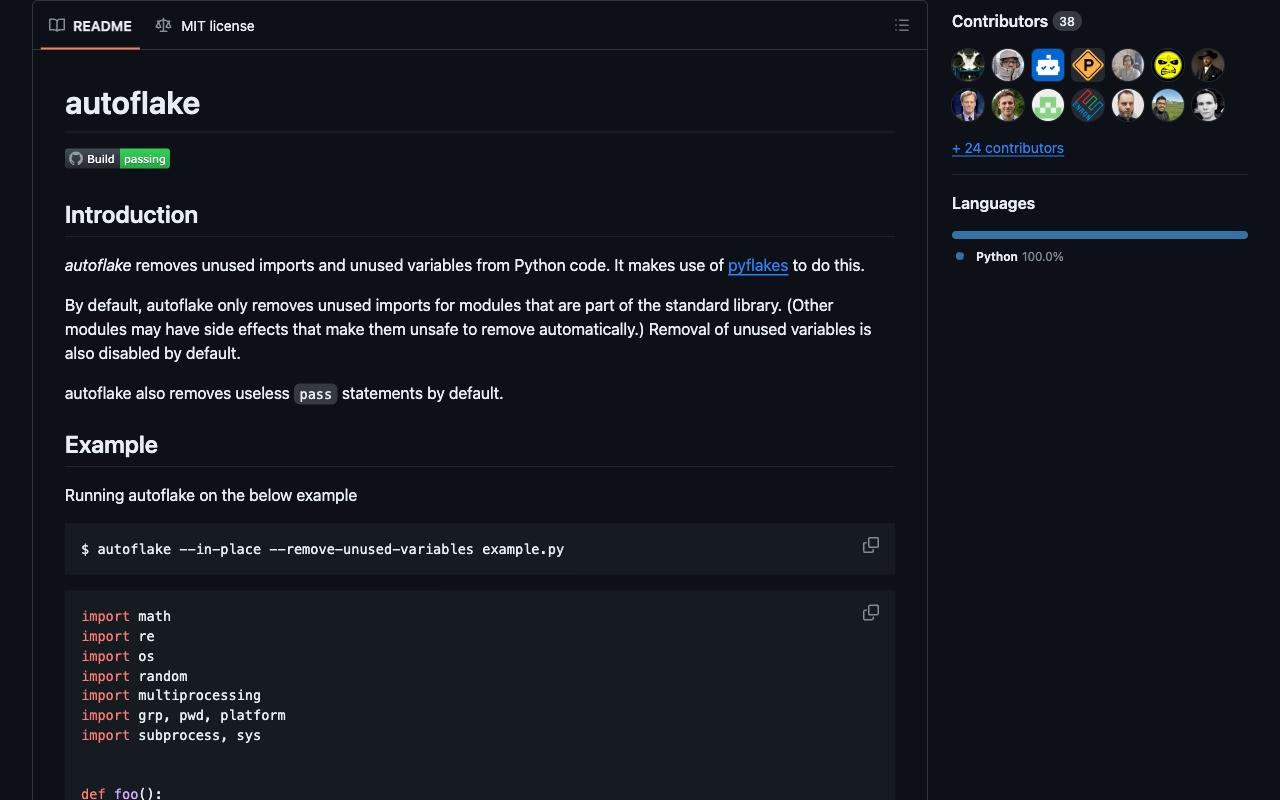Click the 'def foo():' code line
Screen dimensions: 1280x800
(122, 793)
